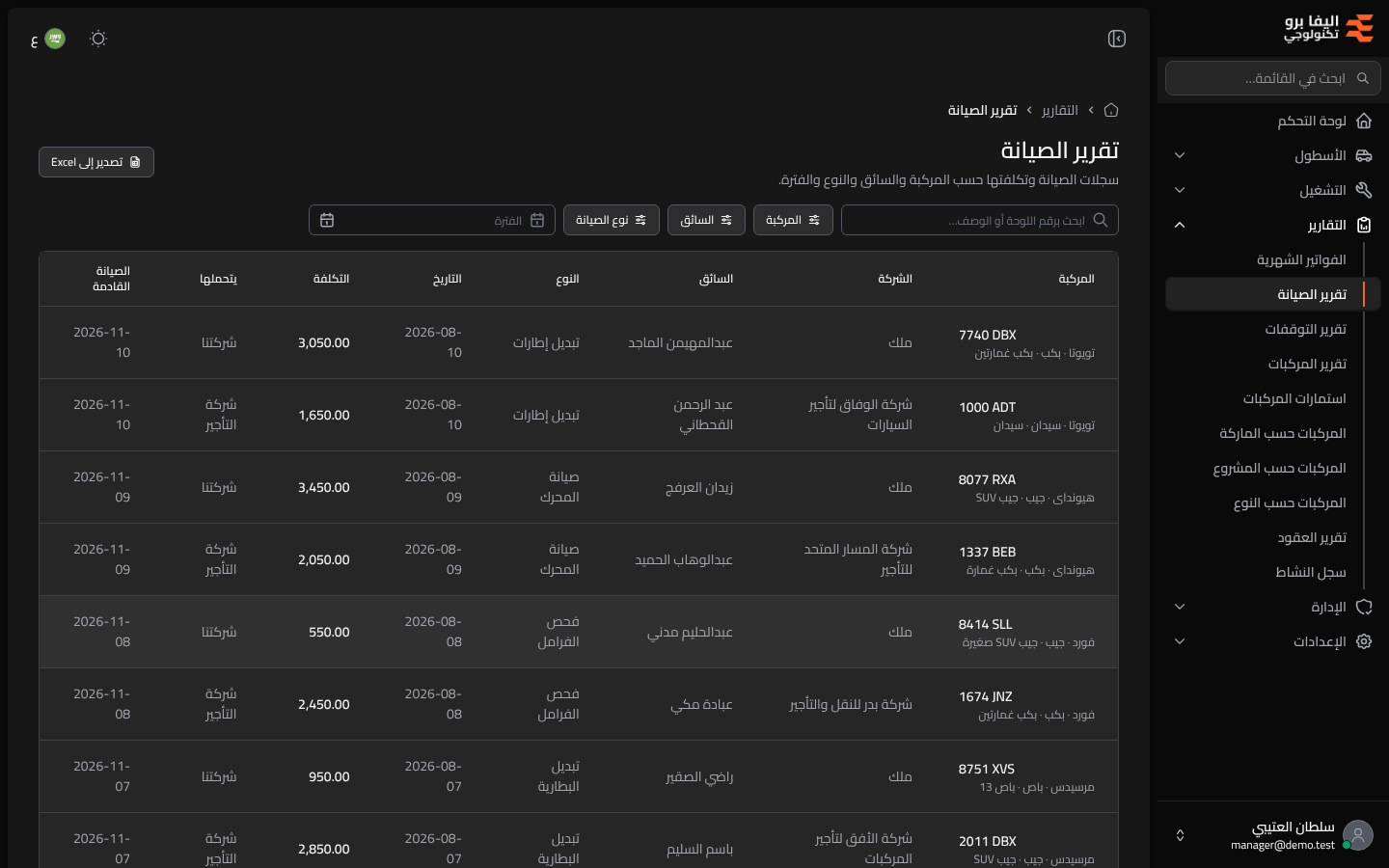Click the التقارير breadcrumb link
The height and width of the screenshot is (868, 1389).
click(1060, 110)
